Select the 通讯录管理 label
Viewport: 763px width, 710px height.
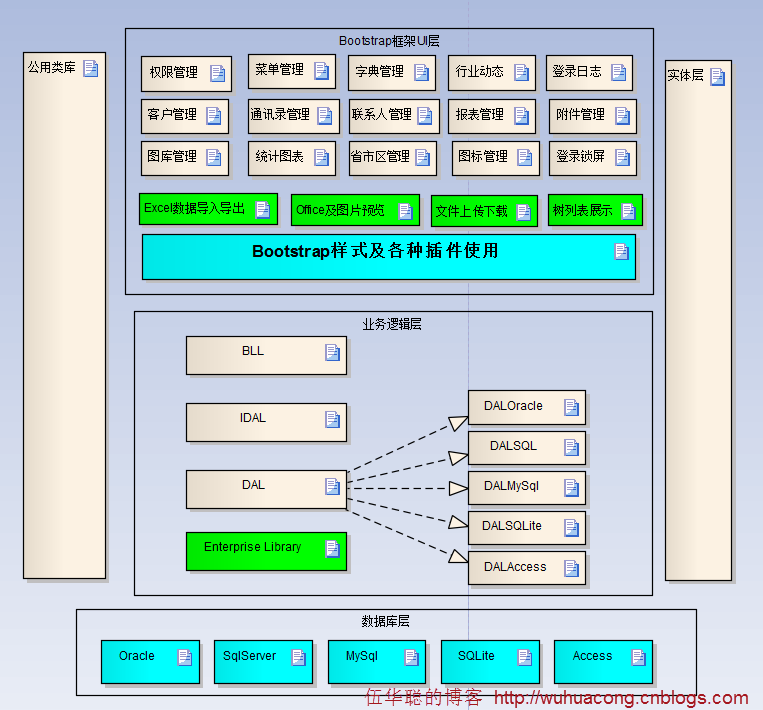[280, 115]
